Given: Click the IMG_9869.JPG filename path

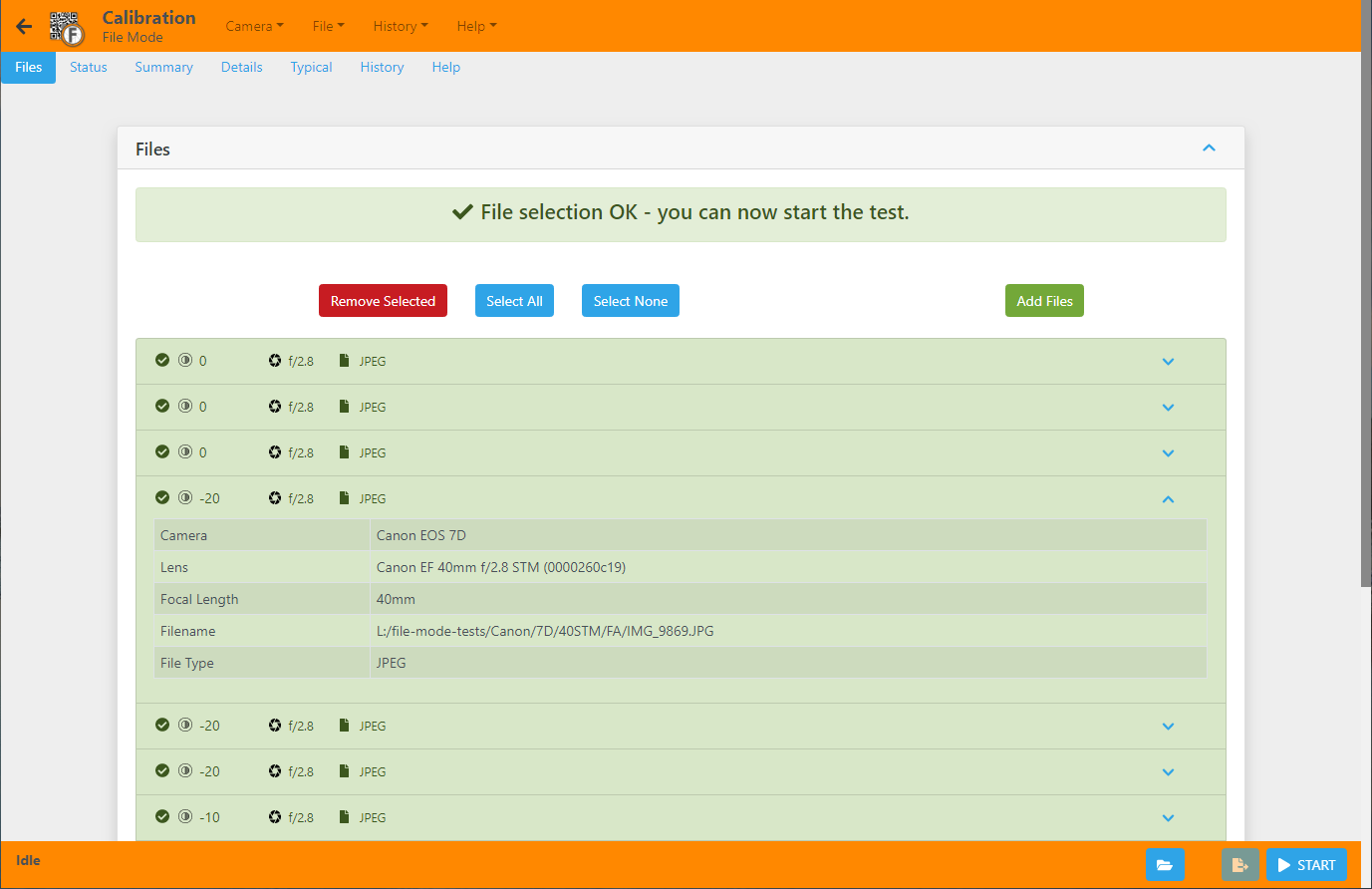Looking at the screenshot, I should 545,631.
